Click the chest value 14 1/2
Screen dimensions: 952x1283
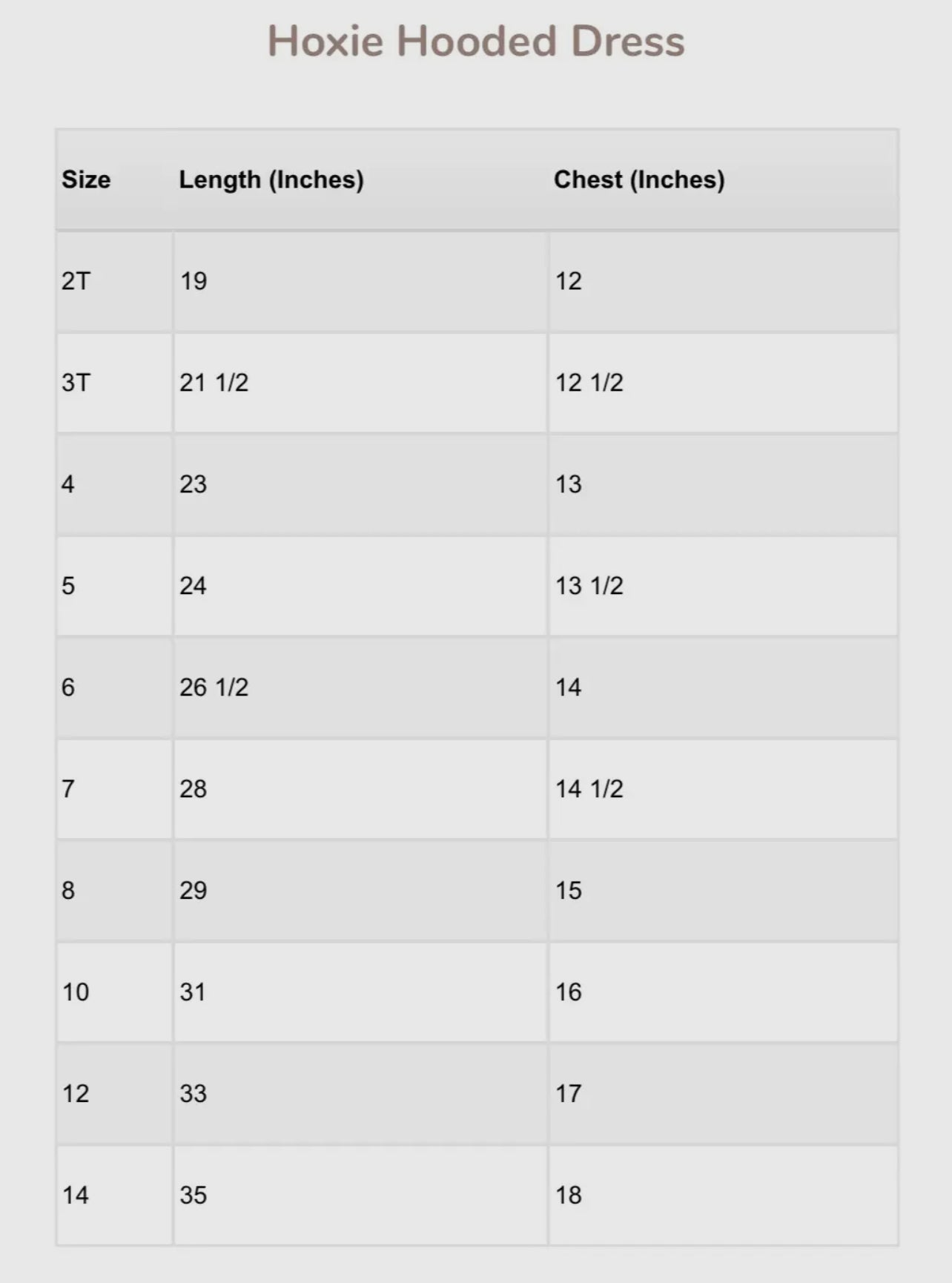pos(589,789)
